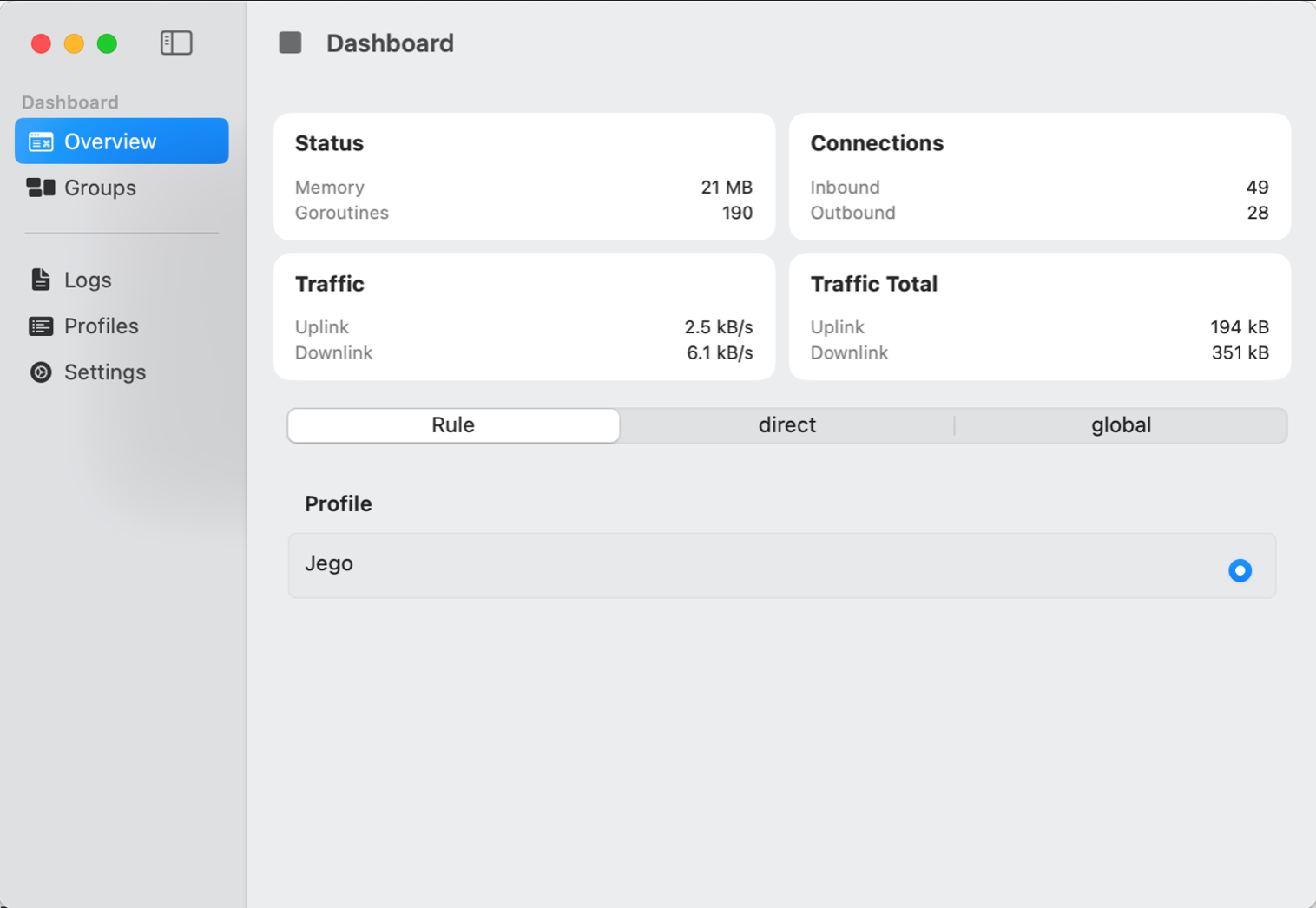Click the Groups icon in sidebar
This screenshot has width=1316, height=908.
41,188
